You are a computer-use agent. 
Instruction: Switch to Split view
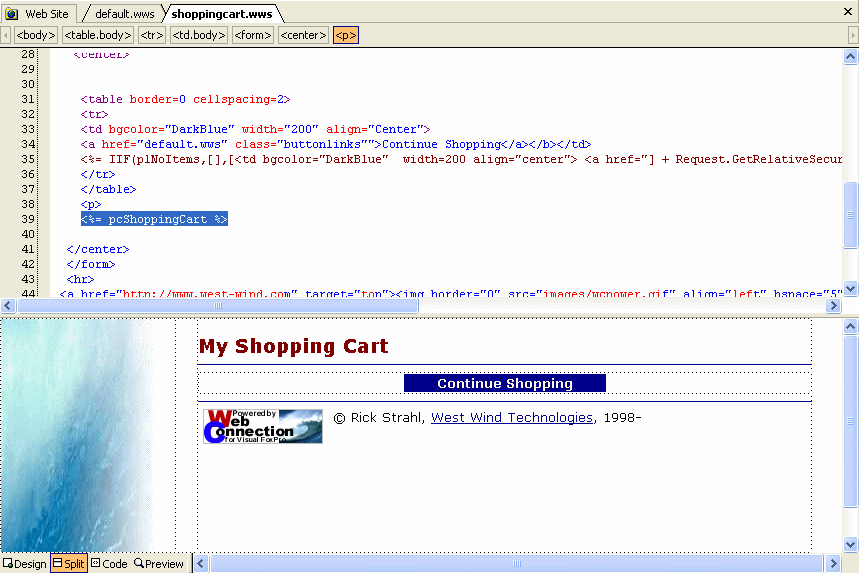coord(68,564)
